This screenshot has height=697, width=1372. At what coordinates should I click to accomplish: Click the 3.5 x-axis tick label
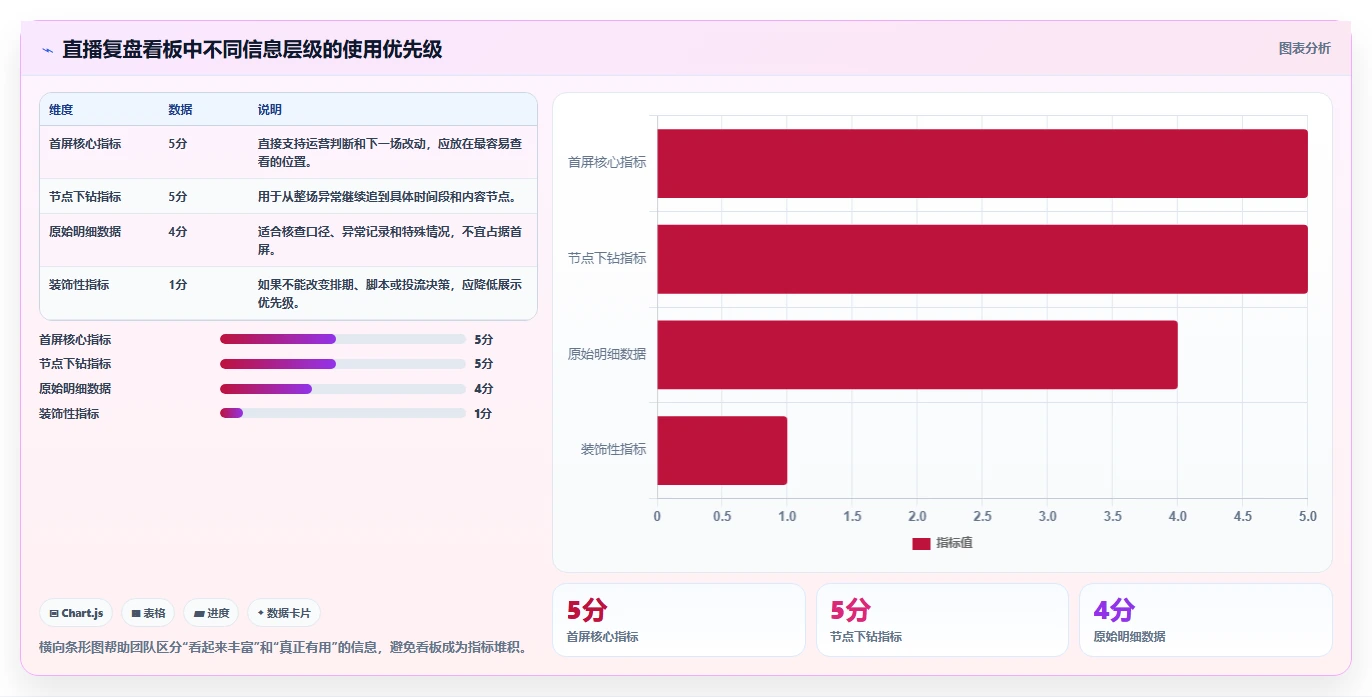tap(1112, 517)
